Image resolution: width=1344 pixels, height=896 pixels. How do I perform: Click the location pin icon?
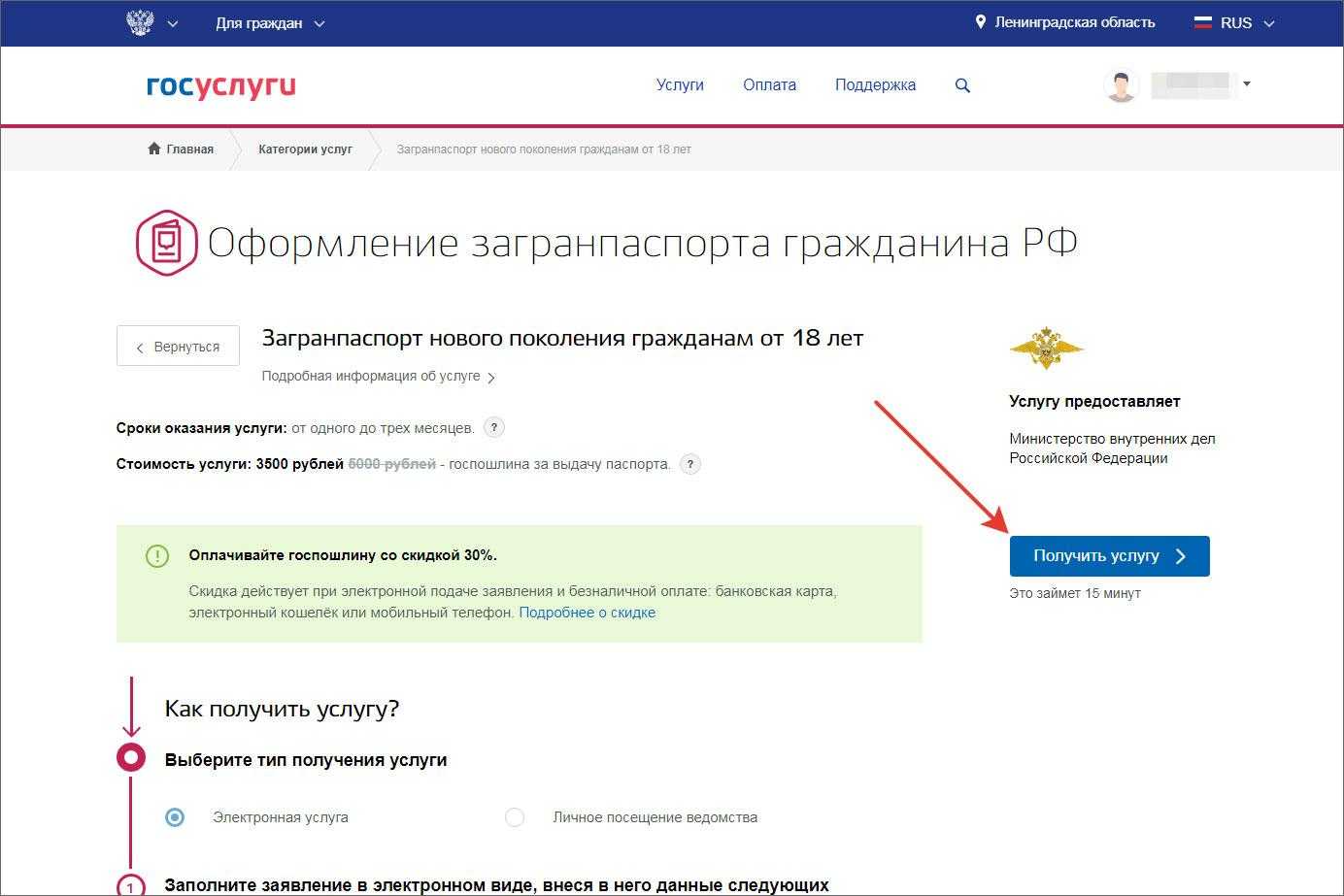[980, 22]
